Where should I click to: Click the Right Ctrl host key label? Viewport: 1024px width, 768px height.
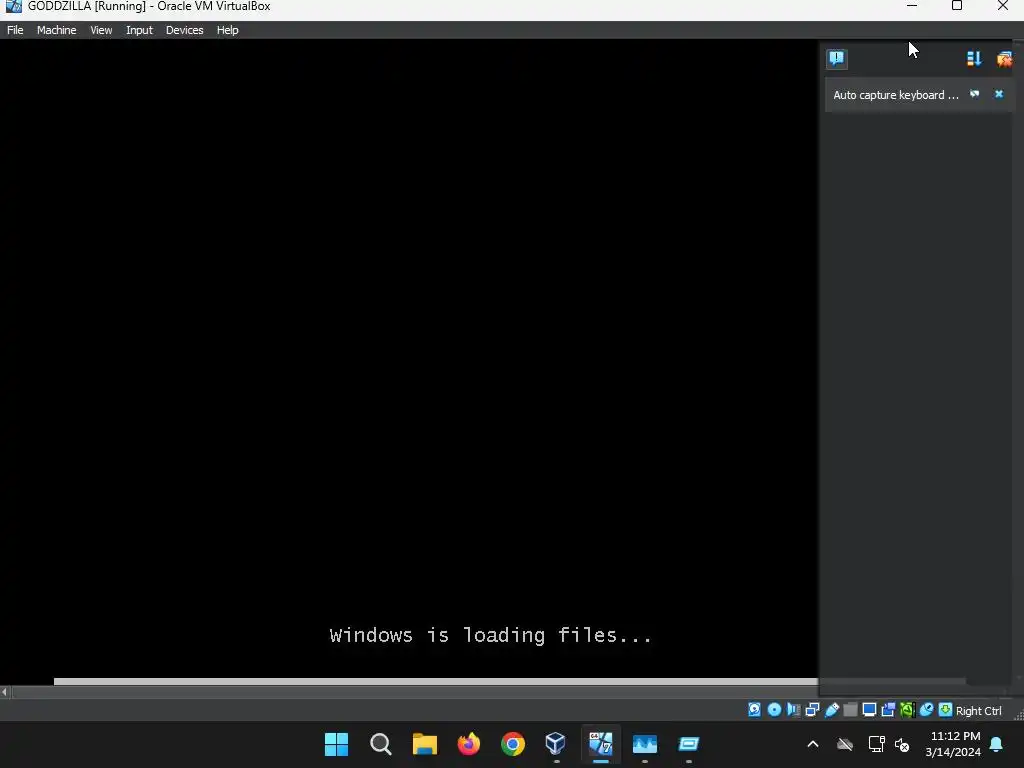tap(978, 711)
